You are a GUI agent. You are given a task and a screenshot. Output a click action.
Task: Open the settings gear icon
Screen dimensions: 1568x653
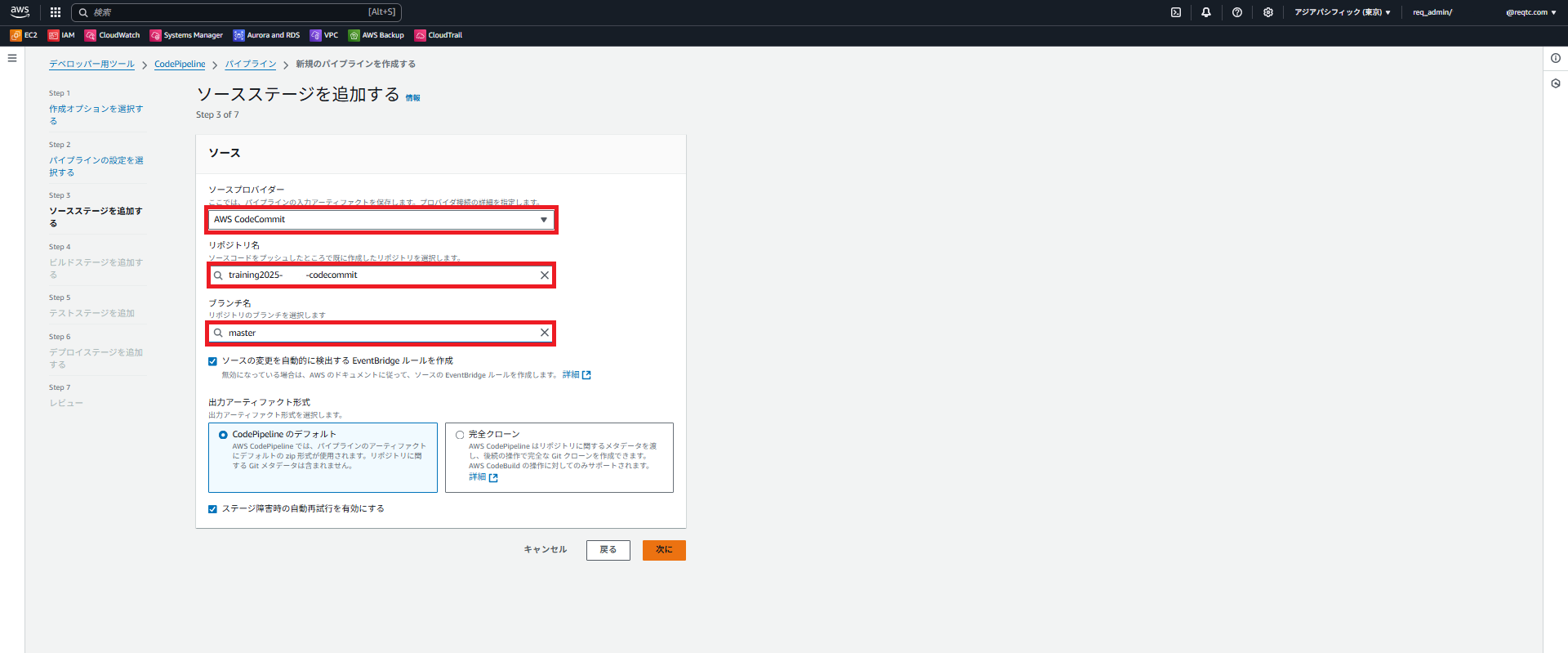coord(1268,12)
